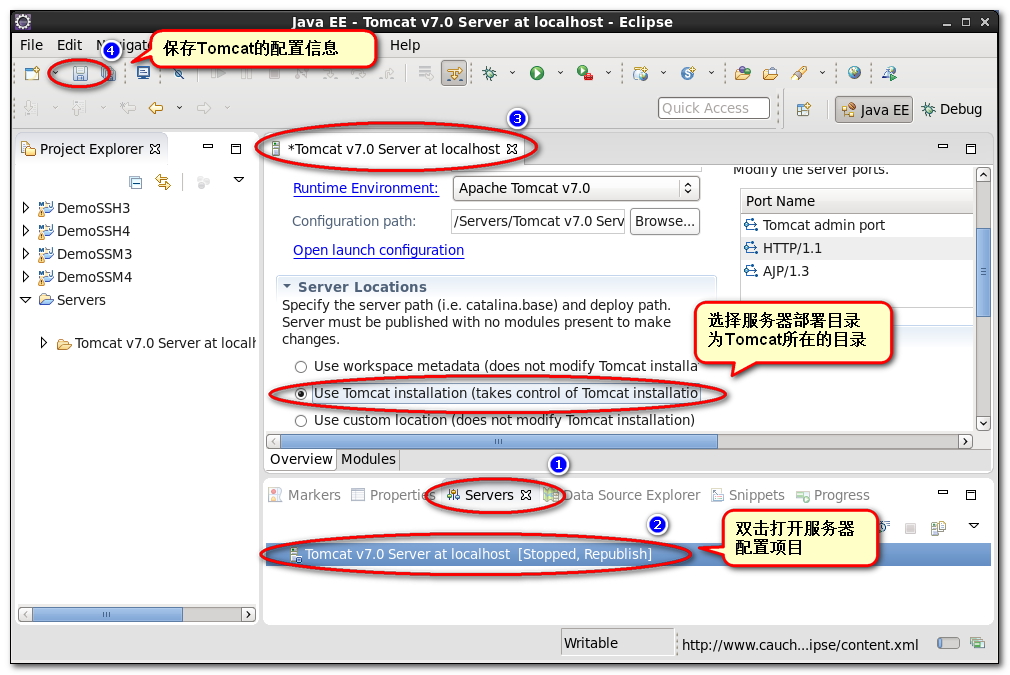Open the Run launch dropdown arrow
The height and width of the screenshot is (675, 1010).
(x=560, y=73)
